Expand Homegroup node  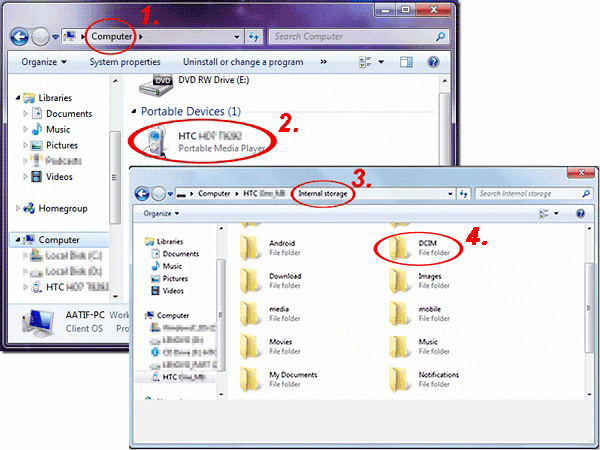tap(18, 209)
